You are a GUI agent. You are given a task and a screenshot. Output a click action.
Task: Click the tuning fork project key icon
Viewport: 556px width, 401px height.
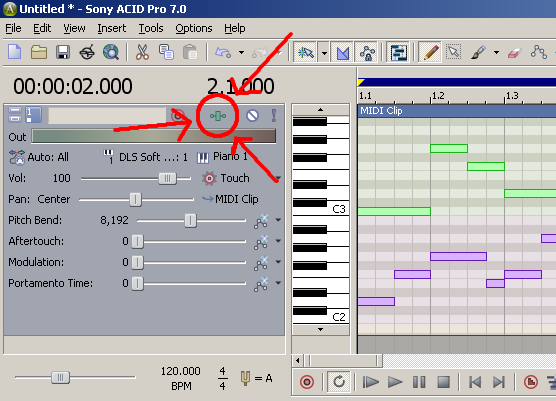245,378
